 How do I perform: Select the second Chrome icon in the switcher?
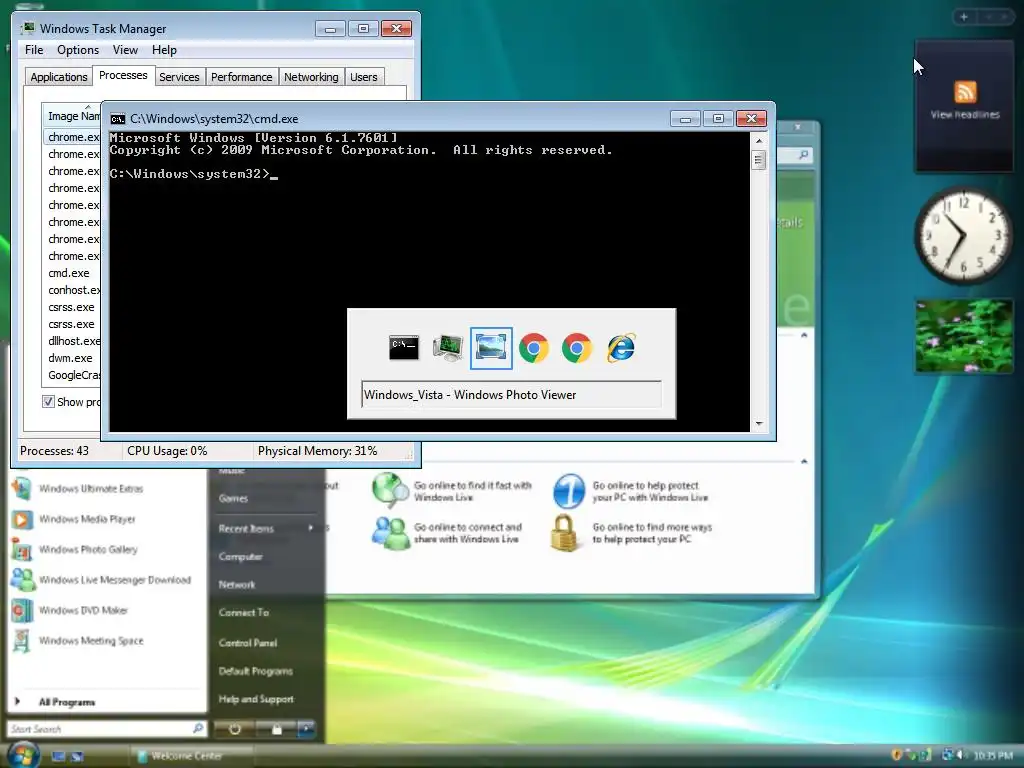tap(577, 347)
